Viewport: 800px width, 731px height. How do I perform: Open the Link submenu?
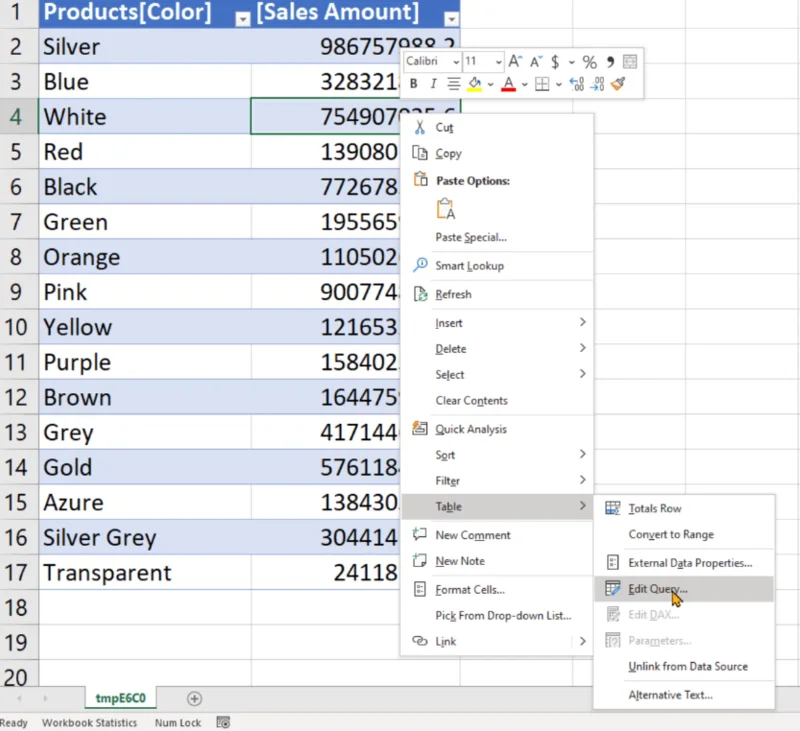497,641
